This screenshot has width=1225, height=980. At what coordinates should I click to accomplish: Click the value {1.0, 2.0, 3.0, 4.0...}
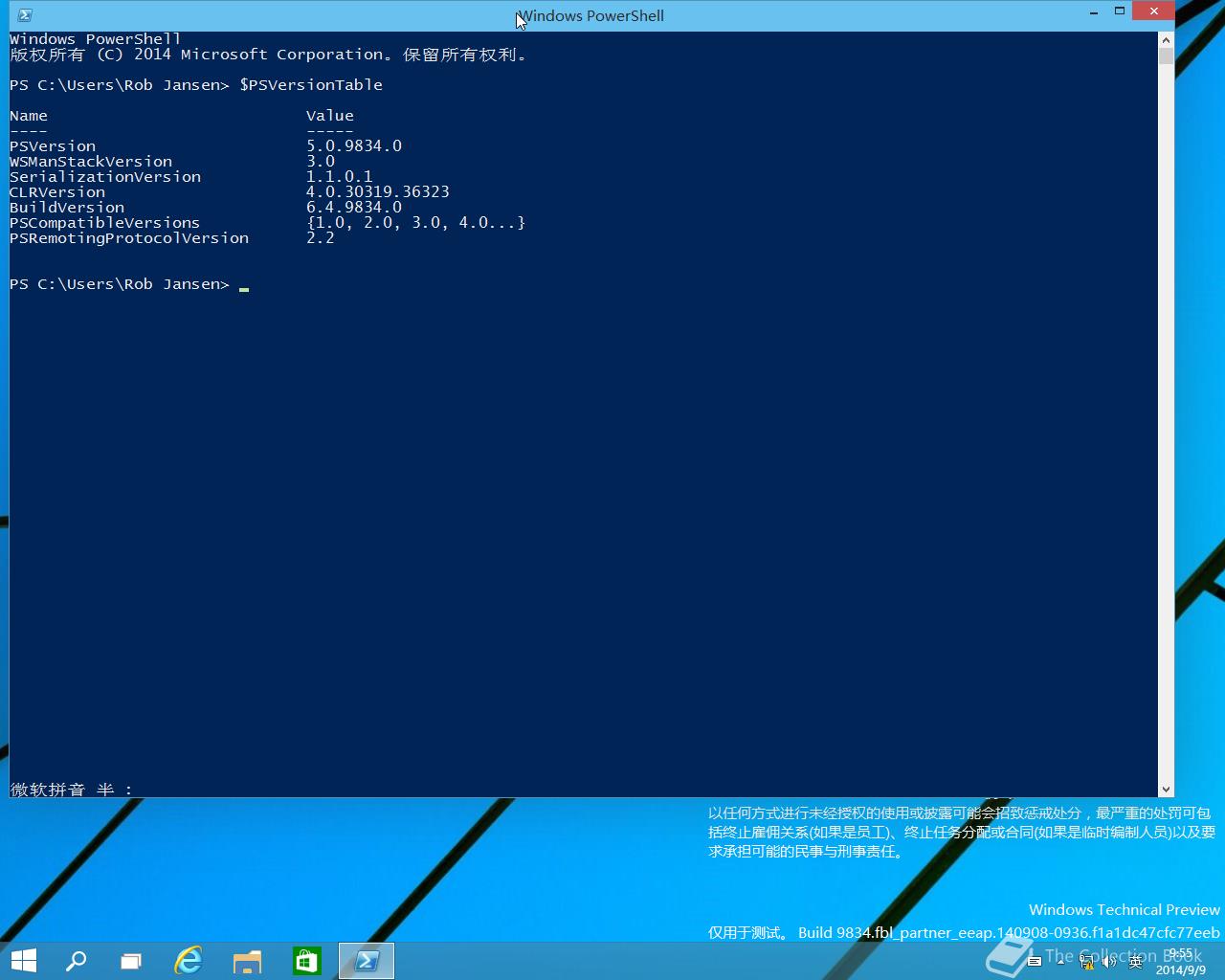[416, 223]
